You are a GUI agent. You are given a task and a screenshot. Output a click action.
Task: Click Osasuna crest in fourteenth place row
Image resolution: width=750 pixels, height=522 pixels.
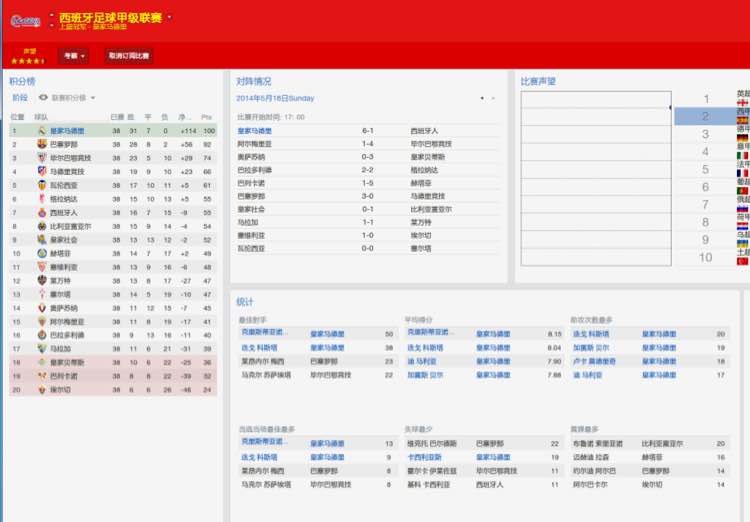click(42, 308)
